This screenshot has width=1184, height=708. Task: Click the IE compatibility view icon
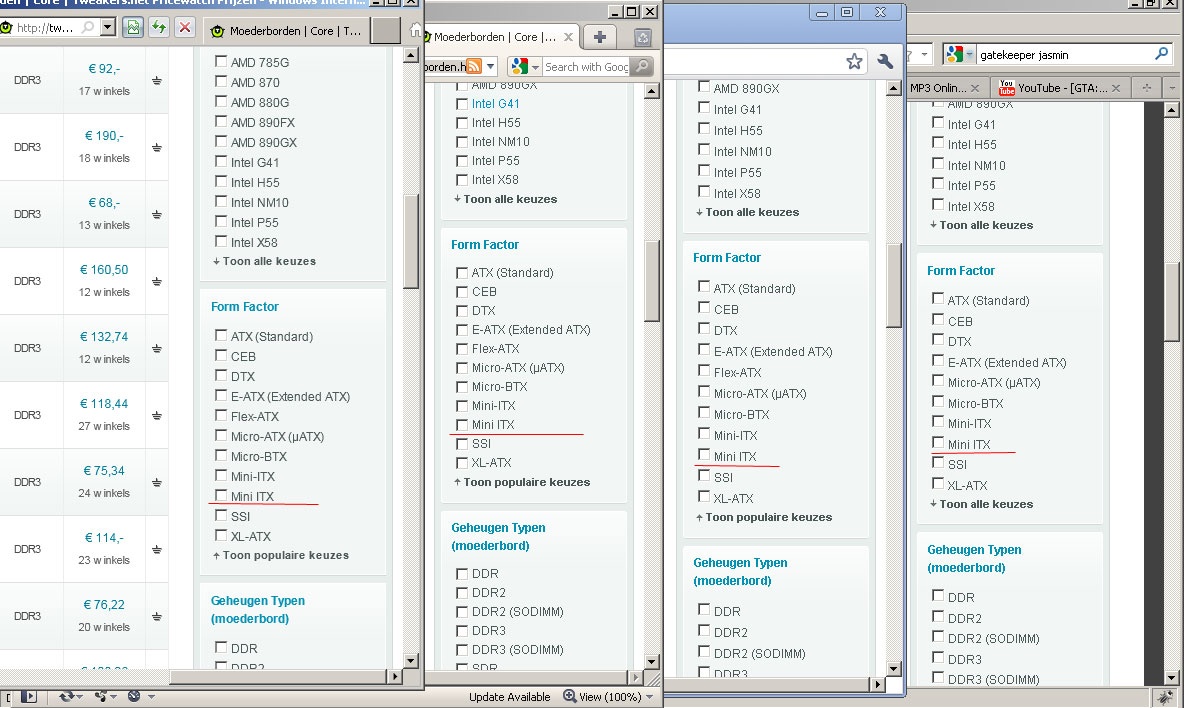[132, 27]
